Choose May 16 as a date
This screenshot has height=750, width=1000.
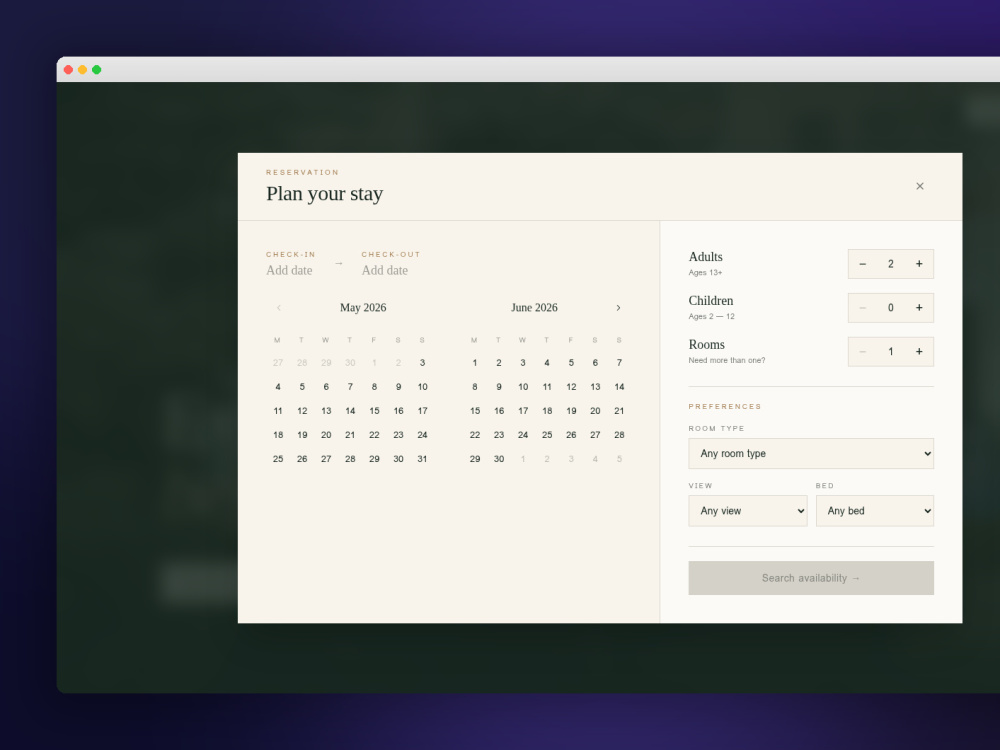399,411
